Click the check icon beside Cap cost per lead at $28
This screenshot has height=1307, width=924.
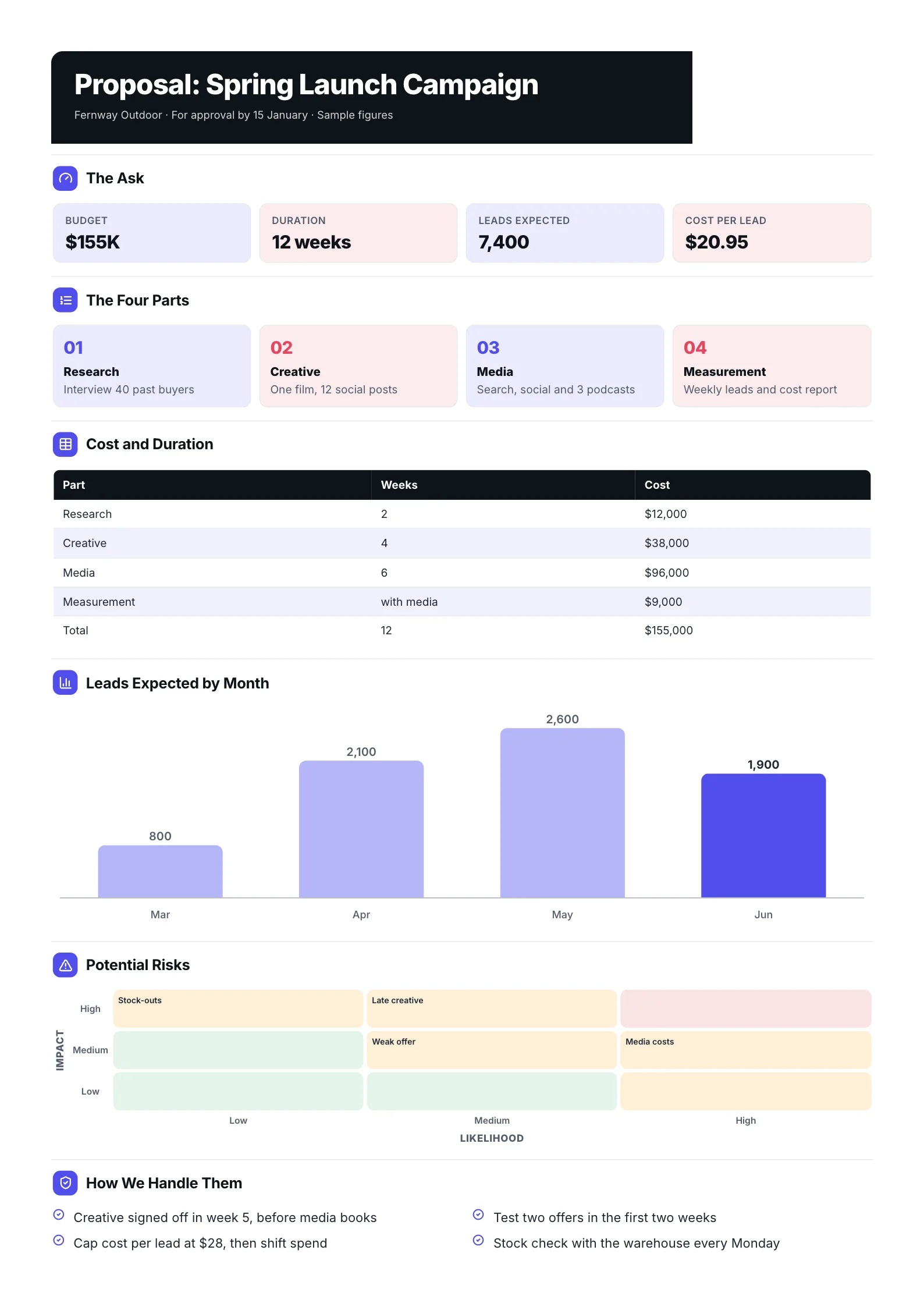(59, 1240)
